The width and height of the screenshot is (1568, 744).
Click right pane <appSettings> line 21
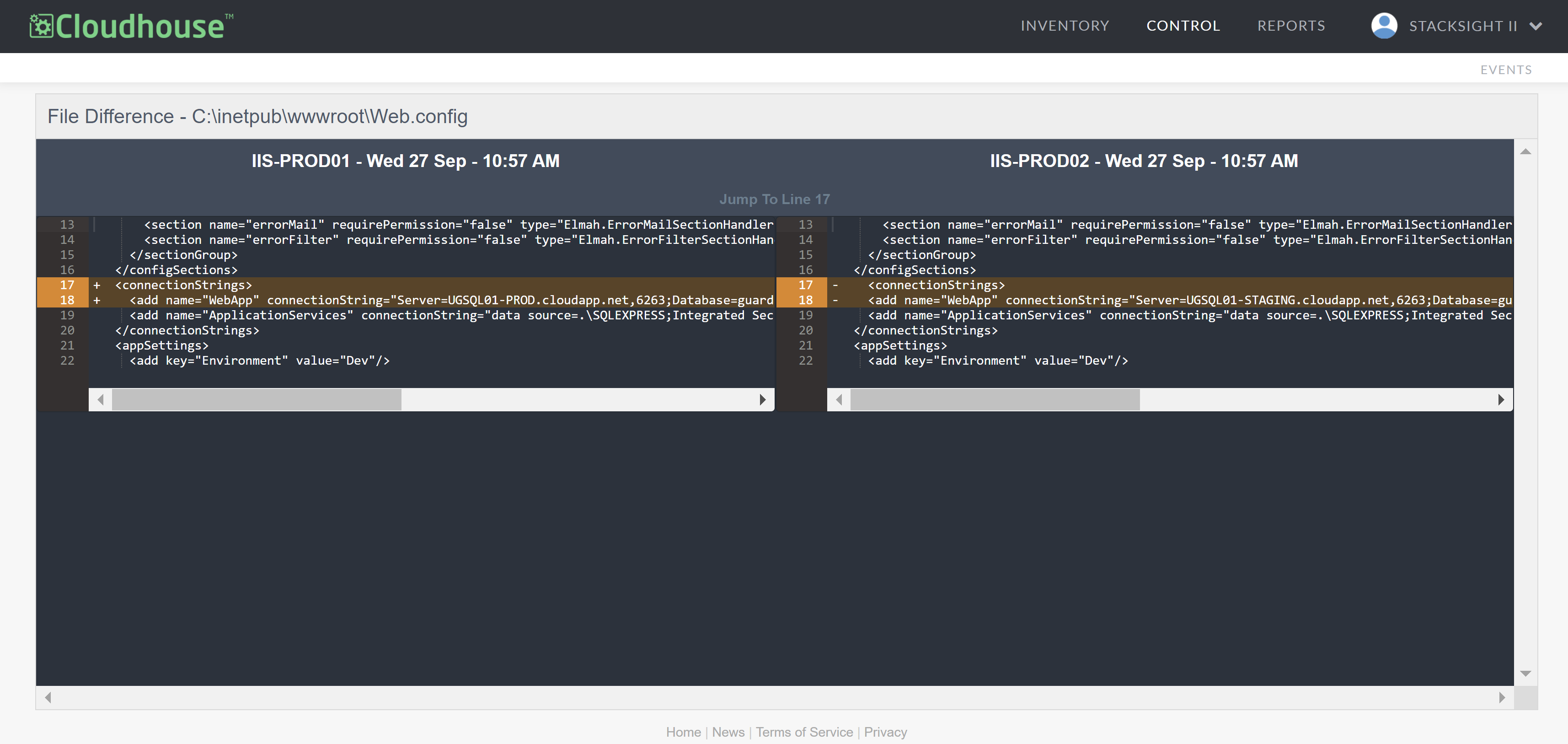tap(900, 345)
